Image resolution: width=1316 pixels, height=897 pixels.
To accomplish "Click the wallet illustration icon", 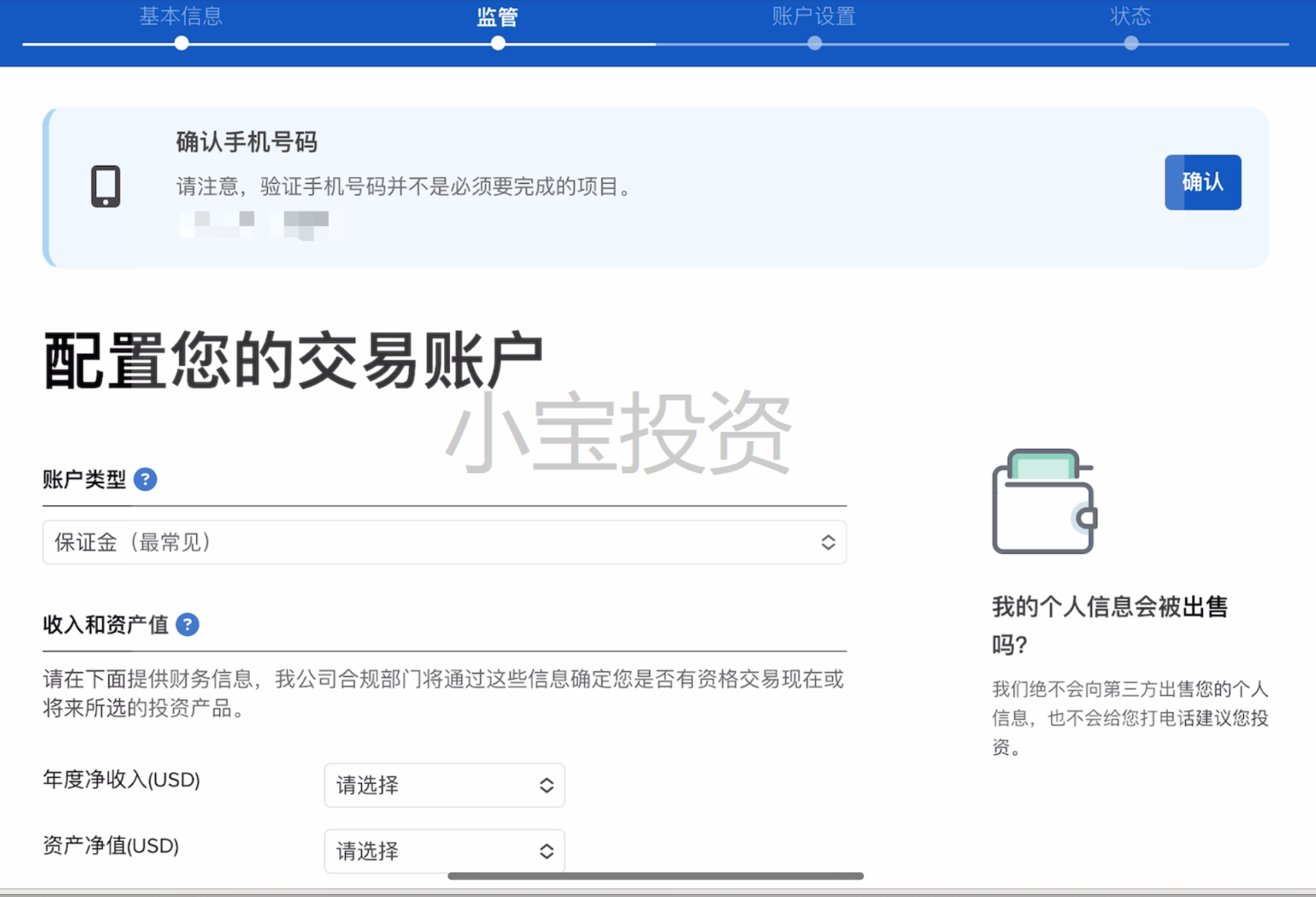I will pos(1044,502).
